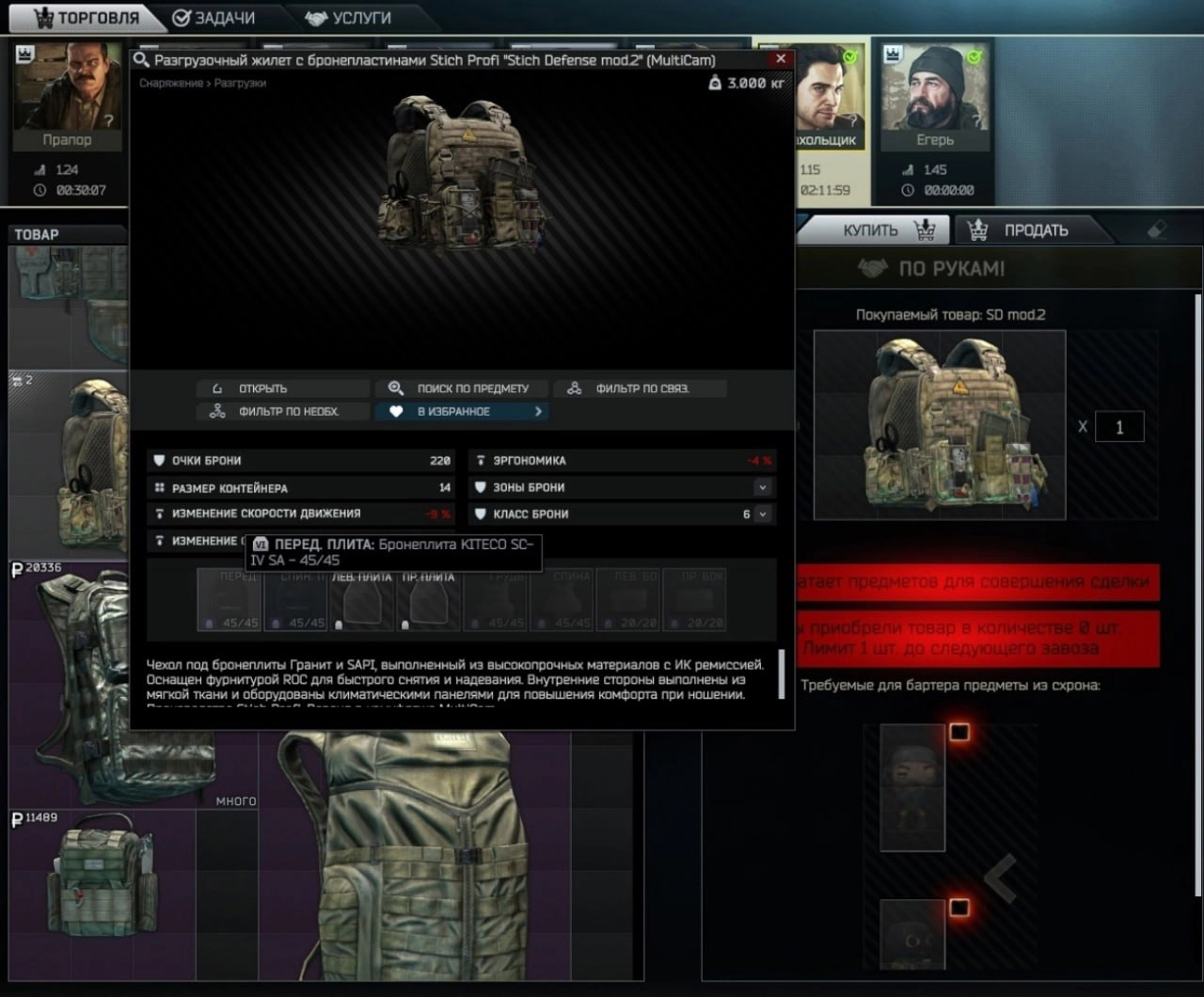Click the SD mod.2 purchase item thumbnail
The height and width of the screenshot is (997, 1204).
point(940,424)
